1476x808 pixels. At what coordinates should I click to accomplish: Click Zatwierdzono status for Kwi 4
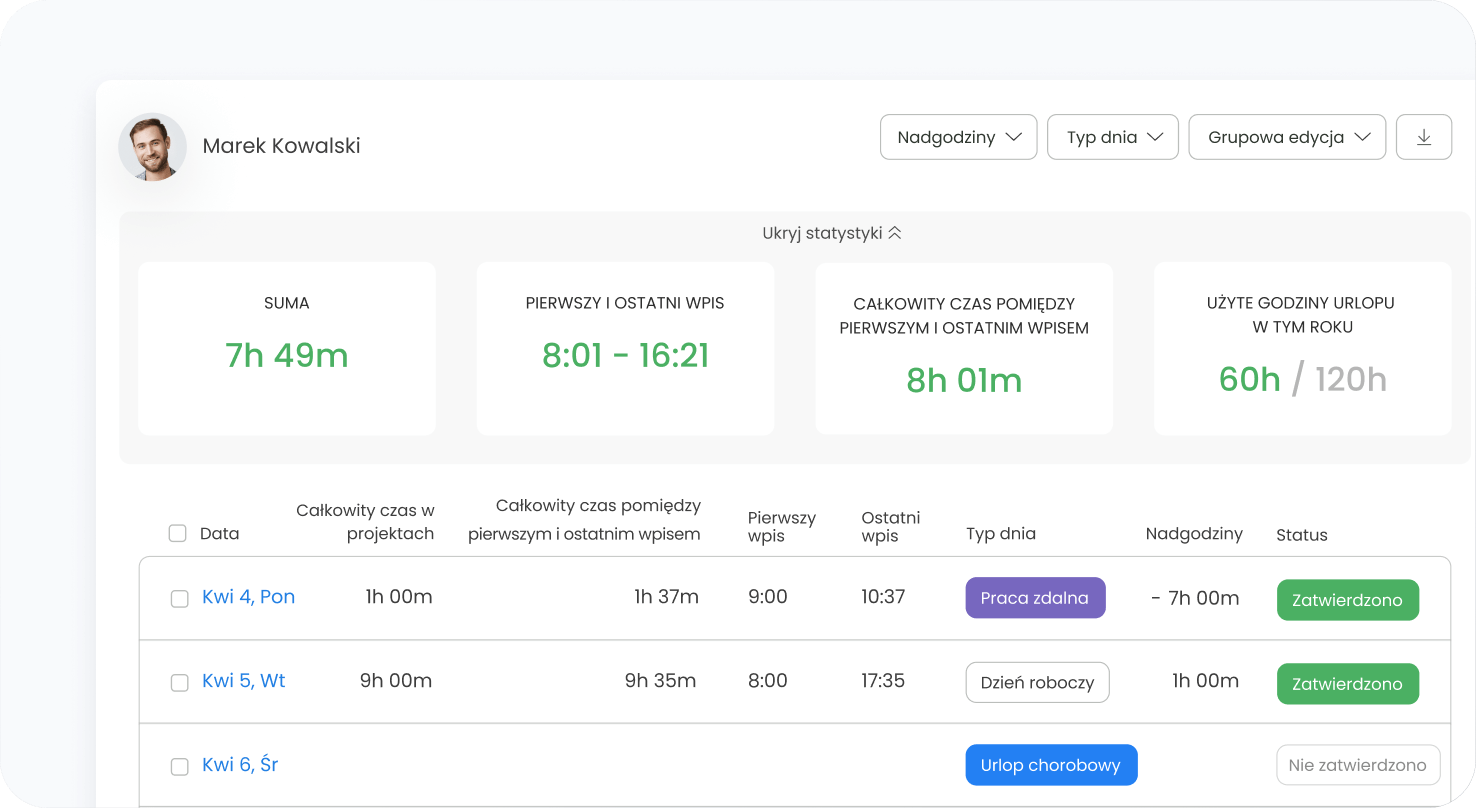point(1347,600)
